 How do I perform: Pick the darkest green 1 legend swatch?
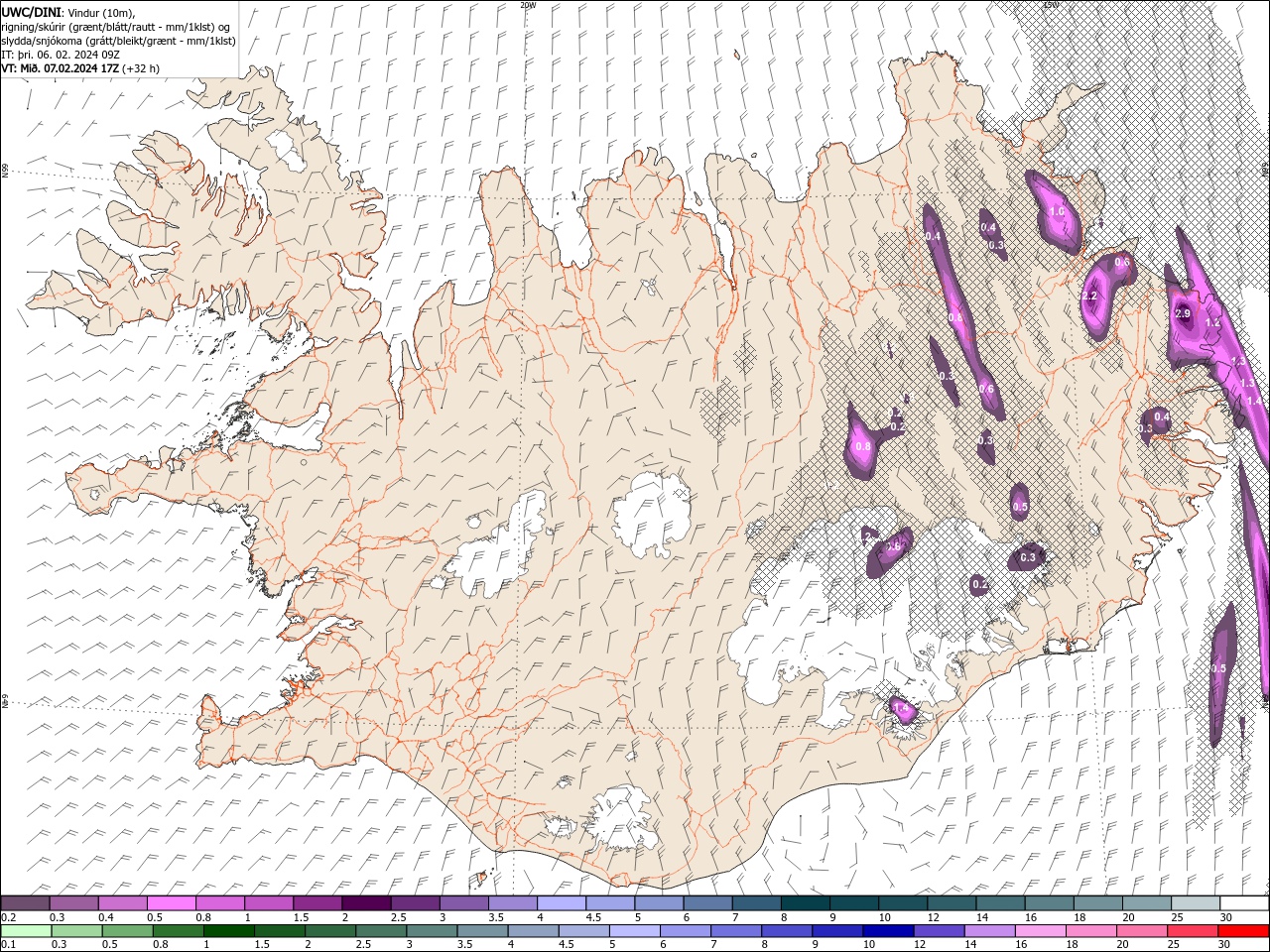(x=228, y=930)
